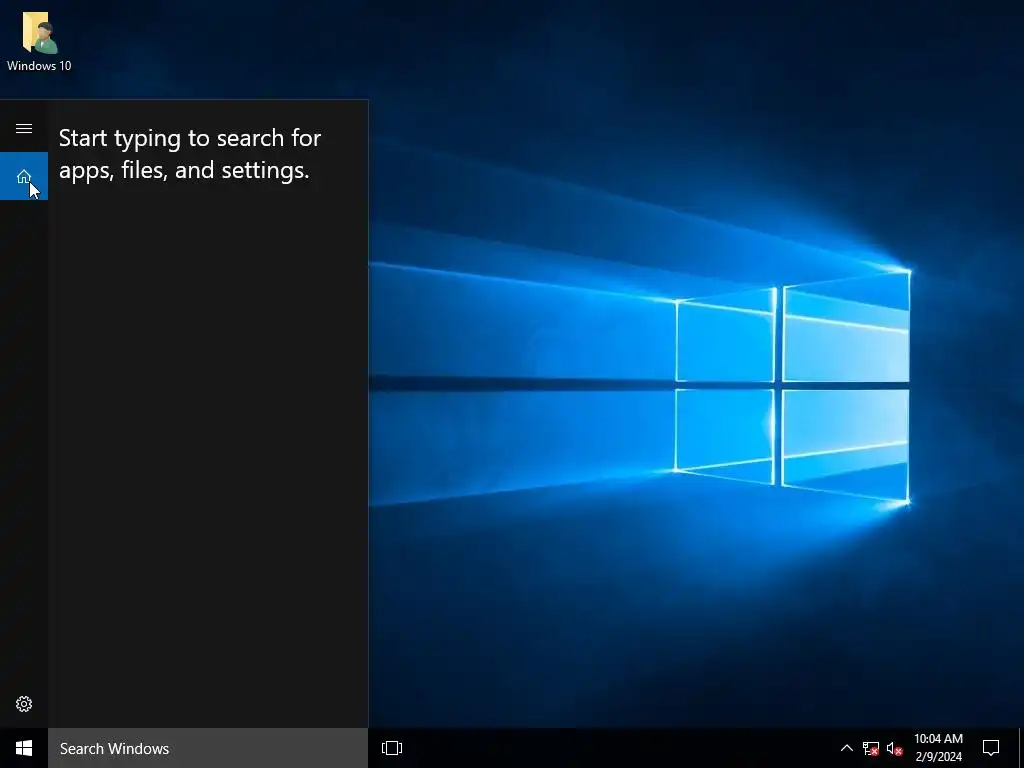Screen dimensions: 1024x768
Task: Open the clock showing 10:04 AM
Action: click(938, 748)
